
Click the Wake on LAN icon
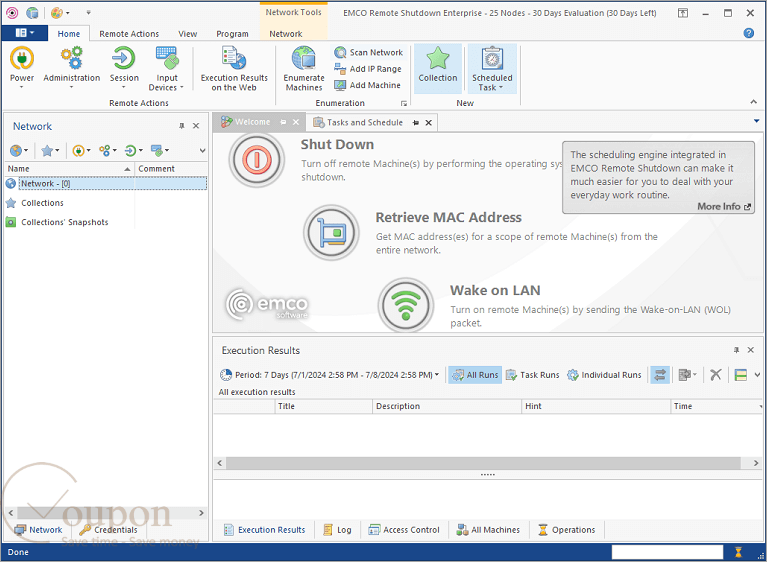click(x=406, y=305)
